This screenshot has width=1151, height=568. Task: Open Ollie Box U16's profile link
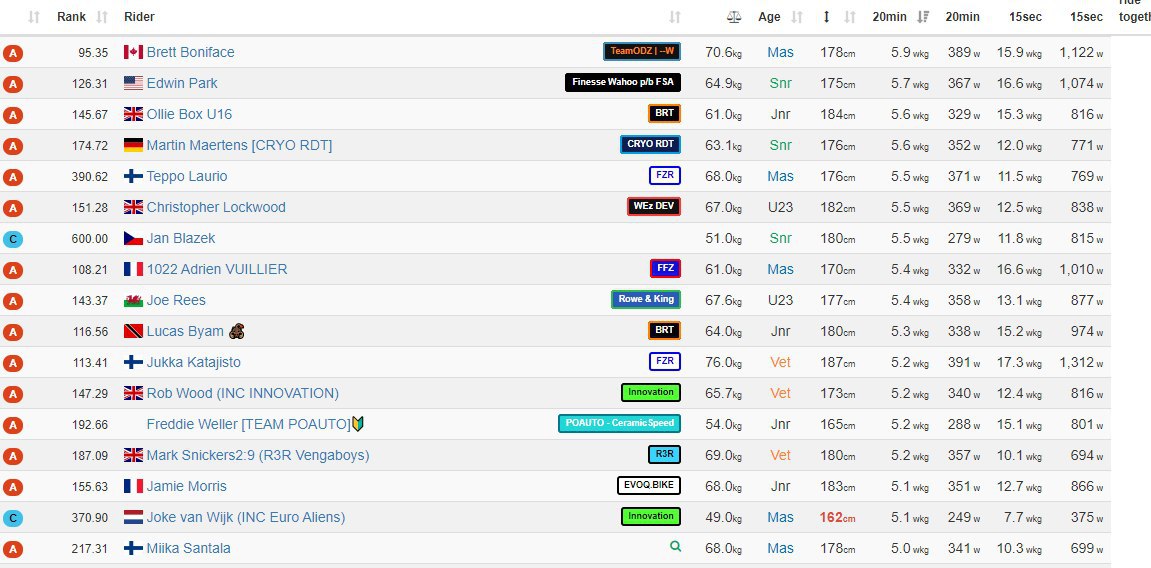189,114
